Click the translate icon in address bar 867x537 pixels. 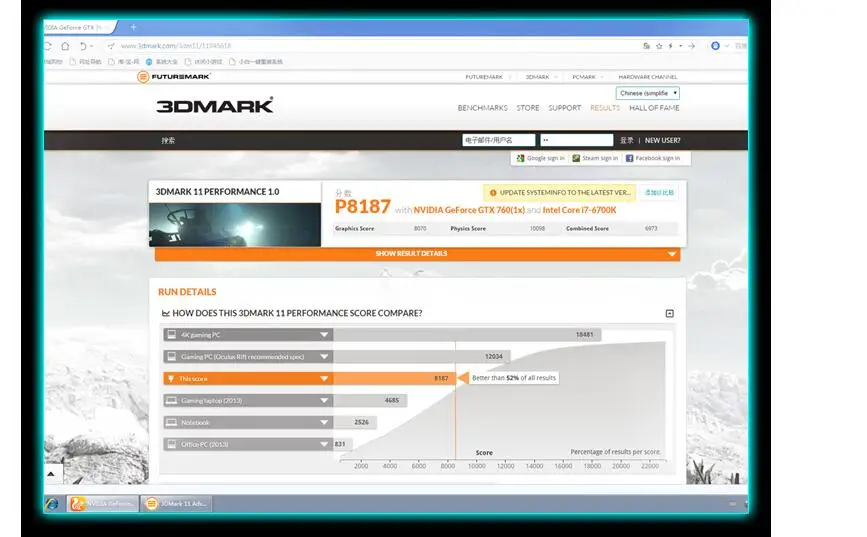pyautogui.click(x=646, y=46)
